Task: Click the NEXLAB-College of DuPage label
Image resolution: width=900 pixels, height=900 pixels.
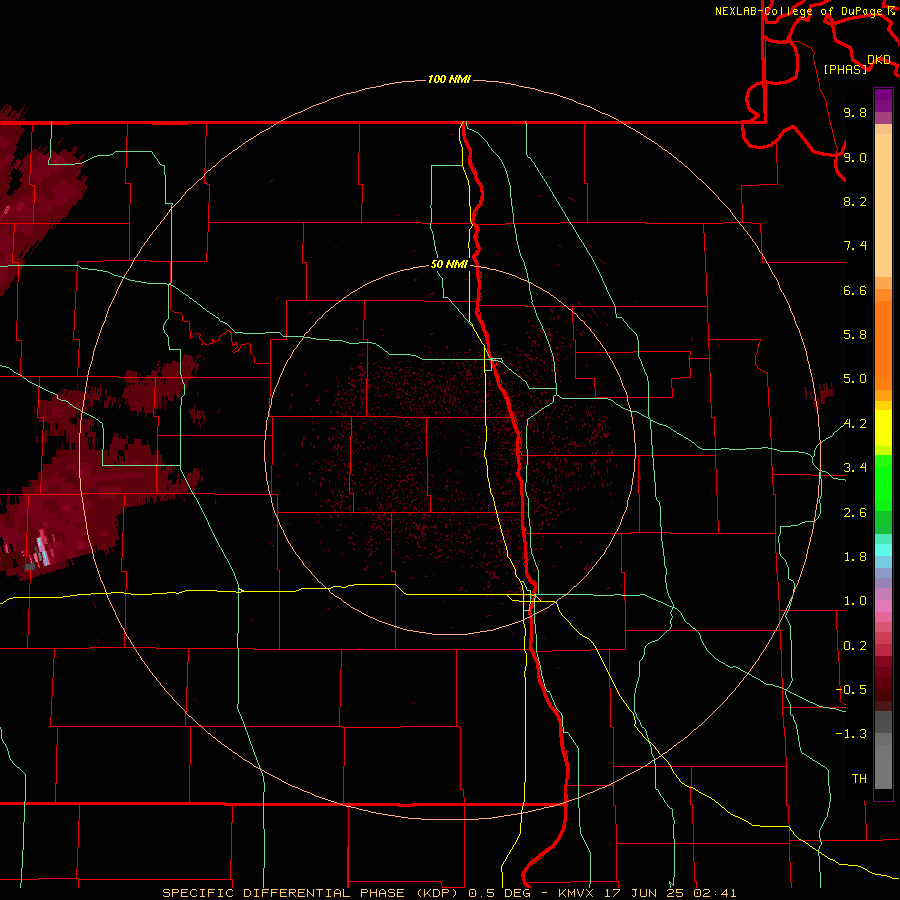Action: (x=798, y=11)
